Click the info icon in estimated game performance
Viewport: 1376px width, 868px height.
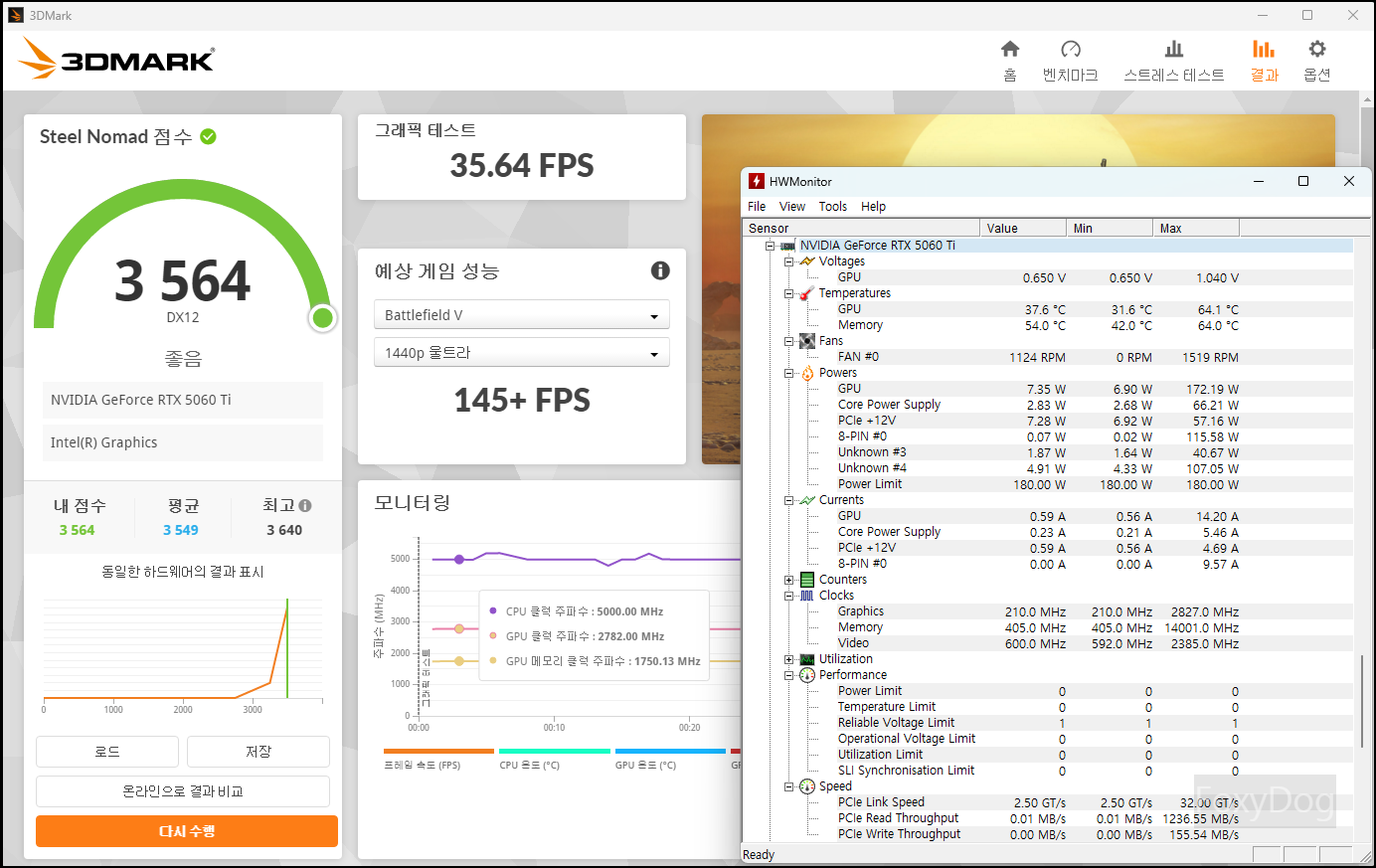tap(660, 270)
